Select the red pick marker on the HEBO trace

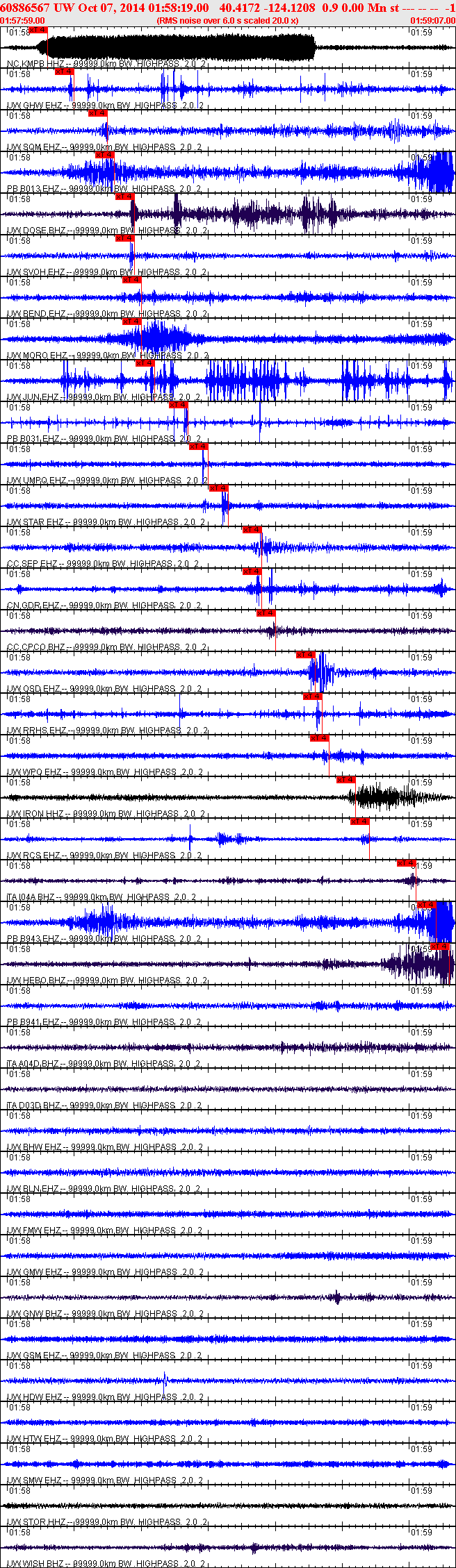441,946
